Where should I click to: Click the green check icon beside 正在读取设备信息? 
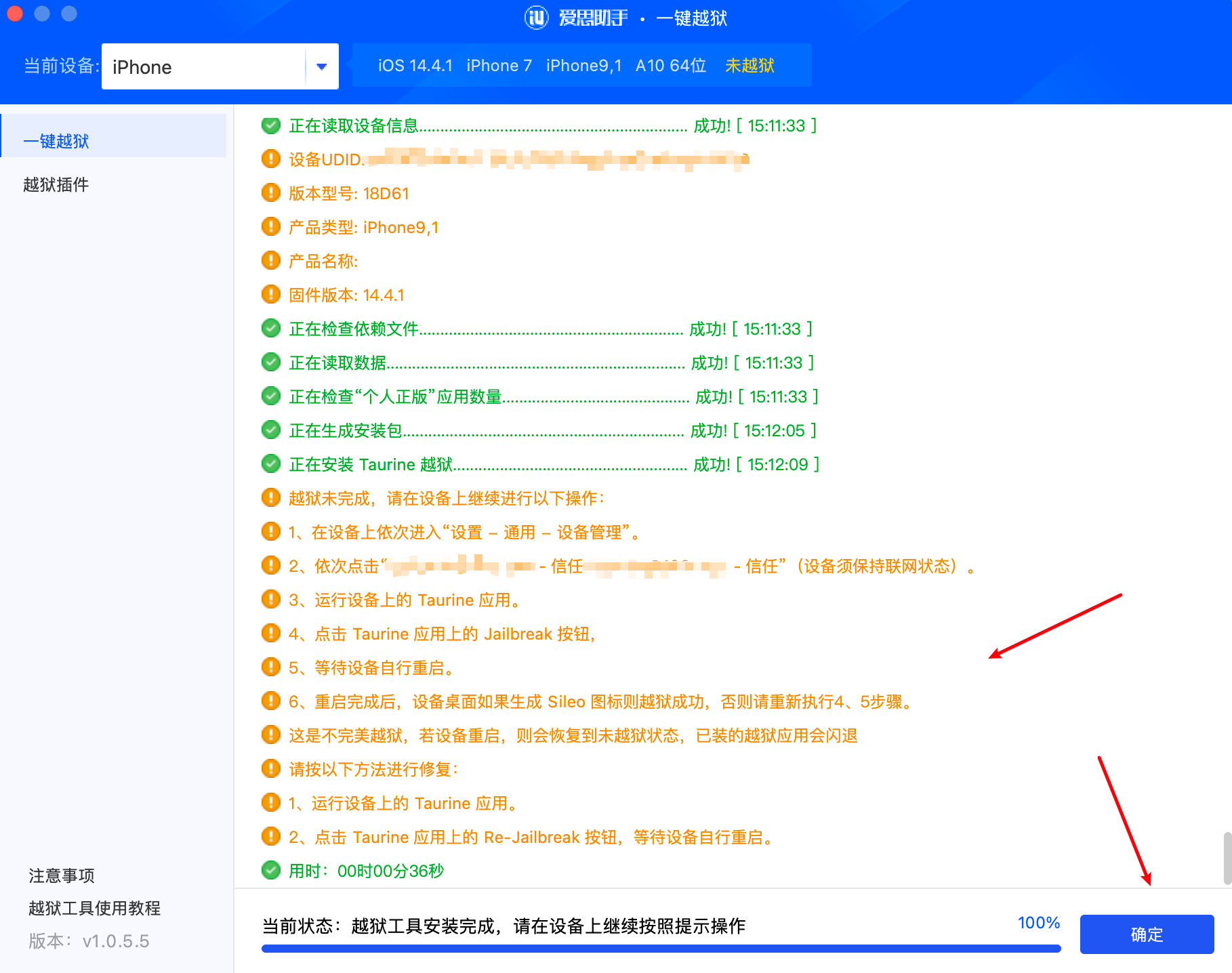pos(271,125)
